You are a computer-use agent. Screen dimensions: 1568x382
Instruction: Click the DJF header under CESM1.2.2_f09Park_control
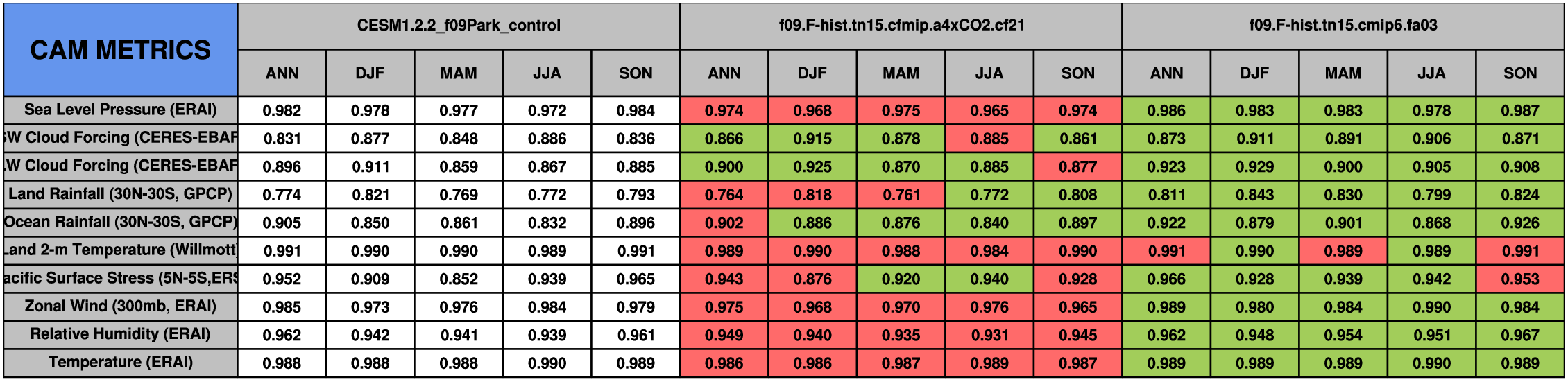[370, 73]
